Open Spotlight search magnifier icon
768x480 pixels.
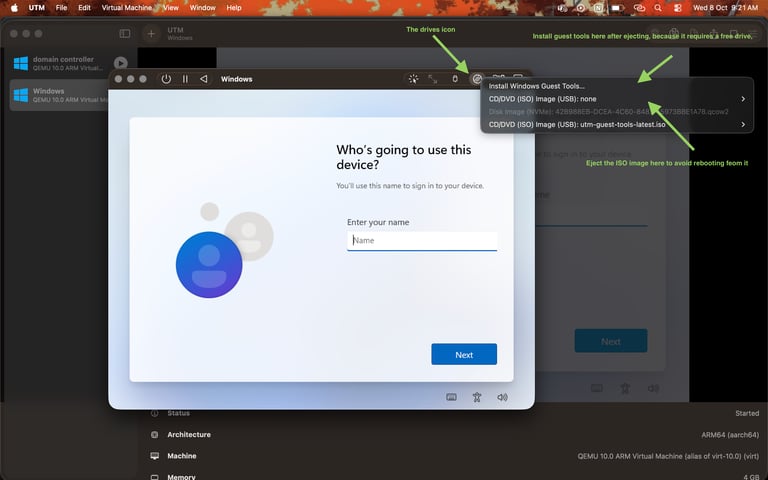click(x=658, y=8)
